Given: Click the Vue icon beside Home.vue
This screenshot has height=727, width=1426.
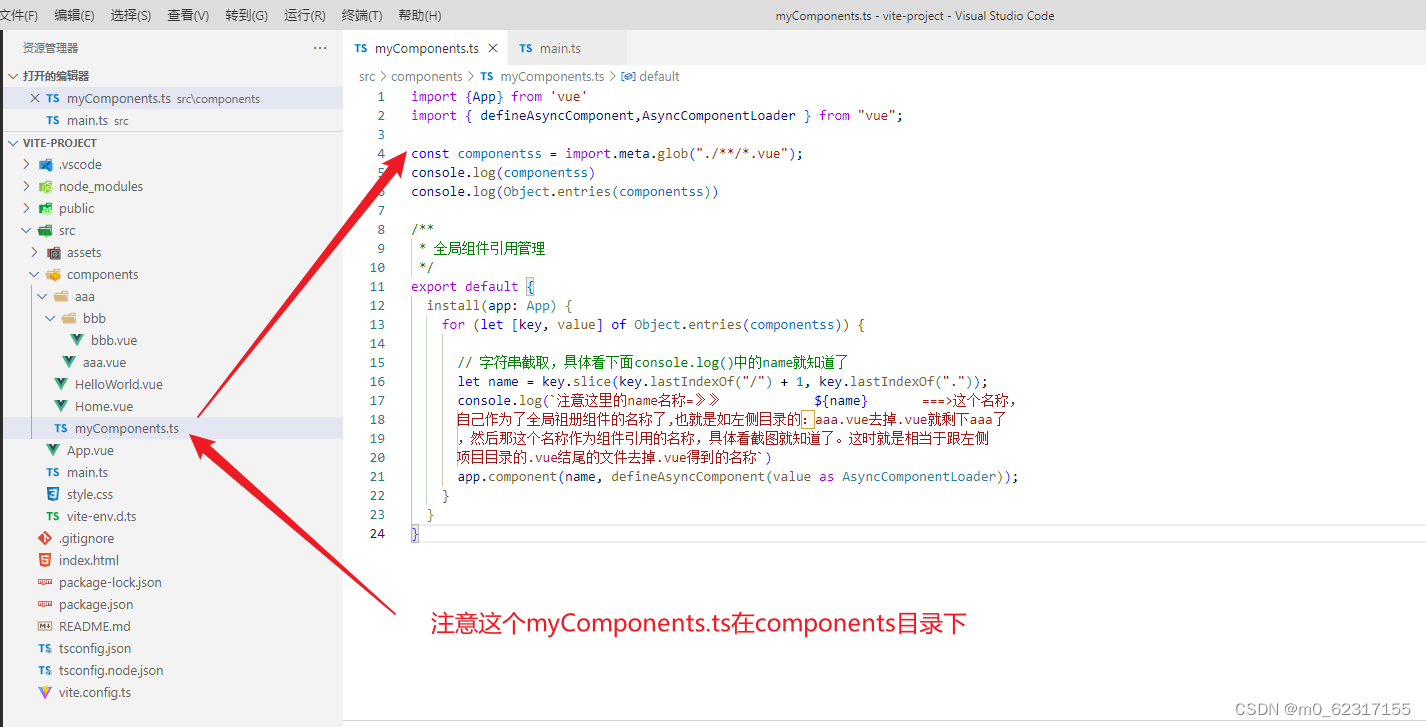Looking at the screenshot, I should click(61, 406).
